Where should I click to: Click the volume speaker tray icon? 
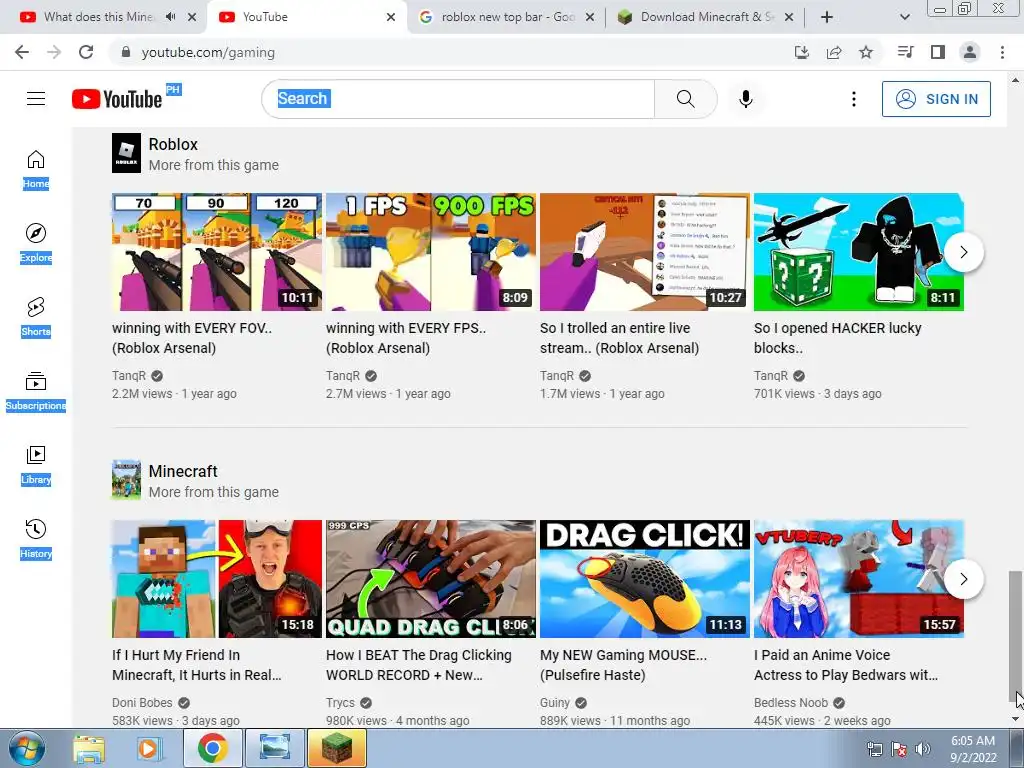coord(922,749)
